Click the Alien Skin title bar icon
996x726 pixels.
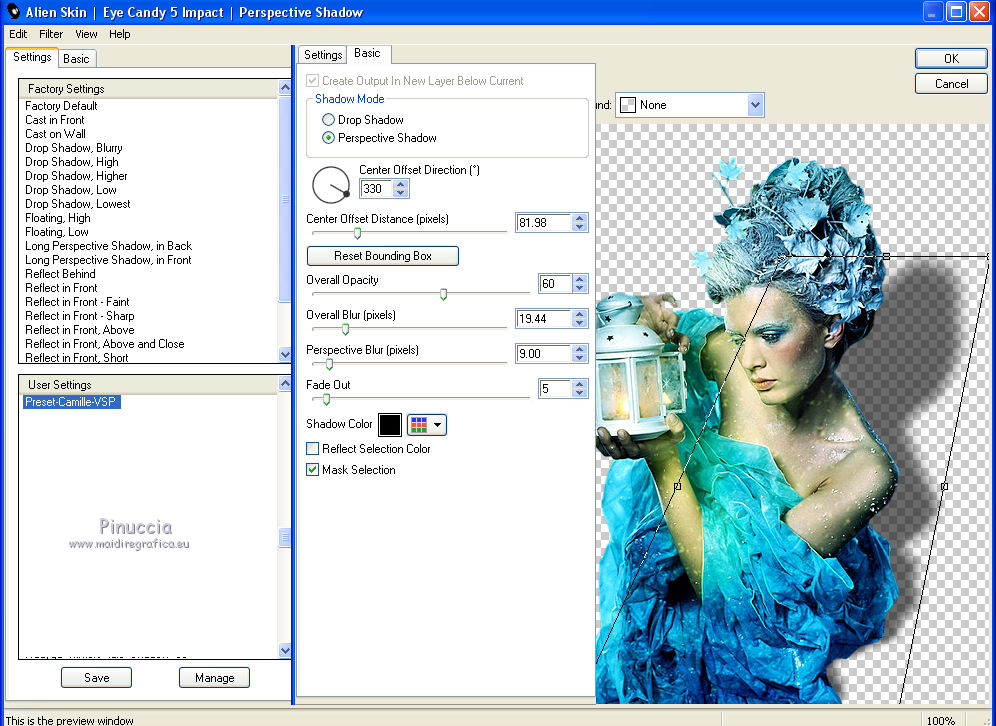(x=14, y=12)
